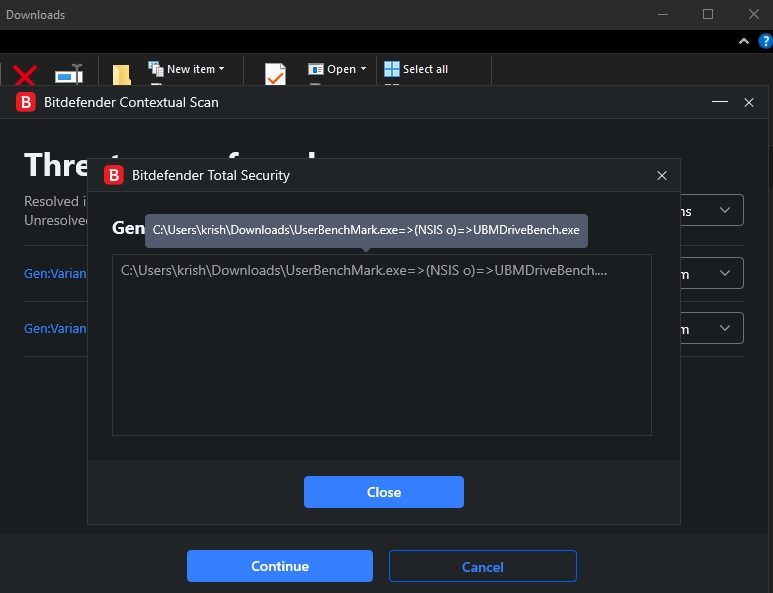The image size is (773, 593).
Task: Maximize the Downloads Explorer window
Action: pos(708,14)
